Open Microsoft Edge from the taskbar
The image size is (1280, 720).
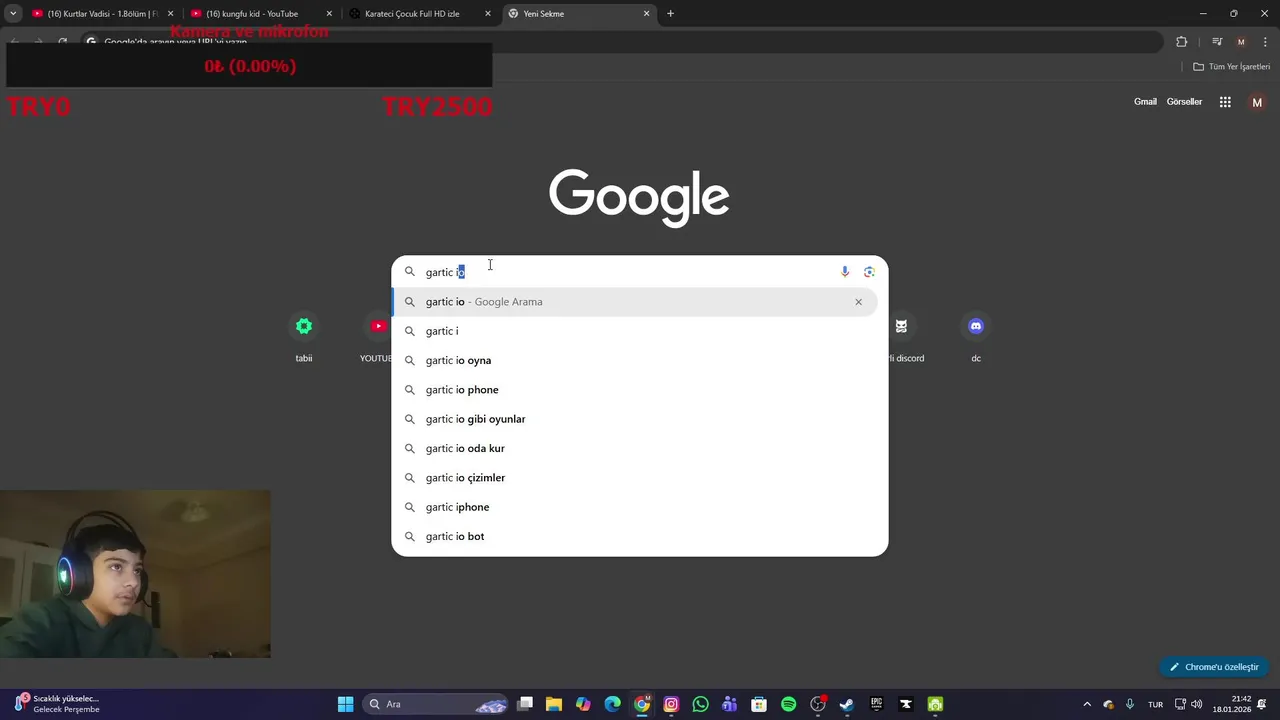[612, 704]
